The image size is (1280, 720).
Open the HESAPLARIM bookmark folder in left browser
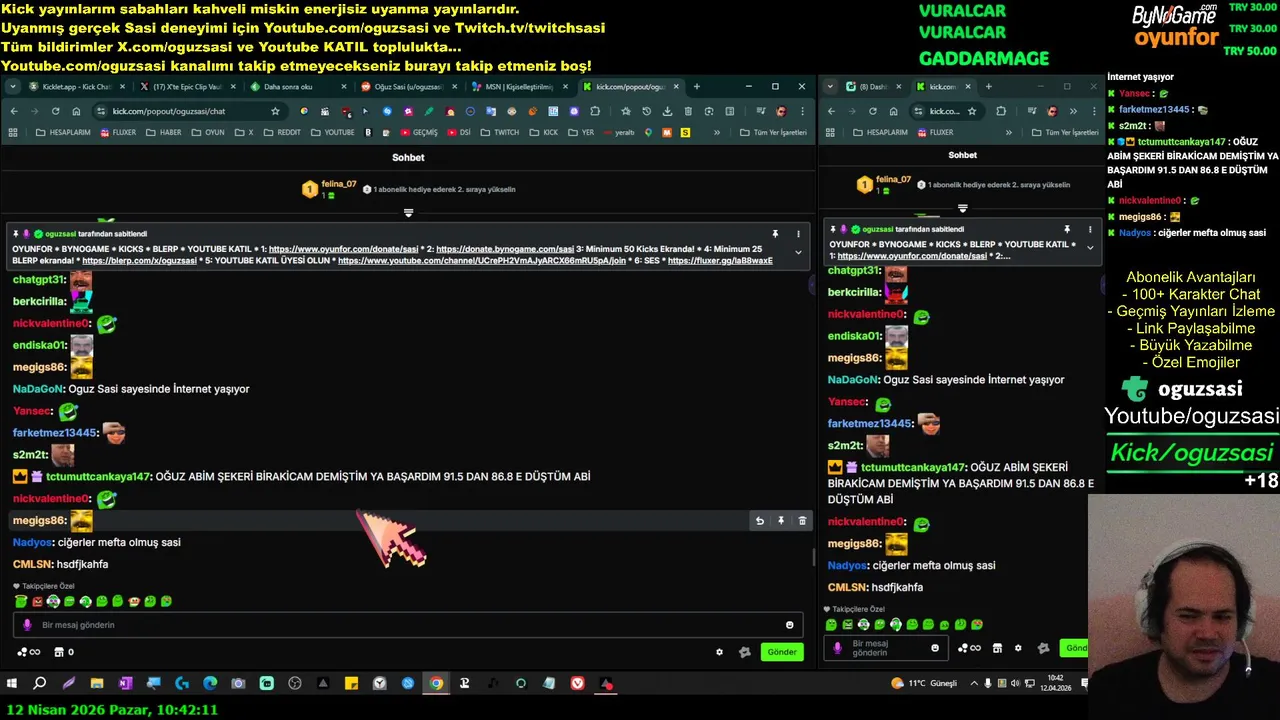(x=64, y=132)
